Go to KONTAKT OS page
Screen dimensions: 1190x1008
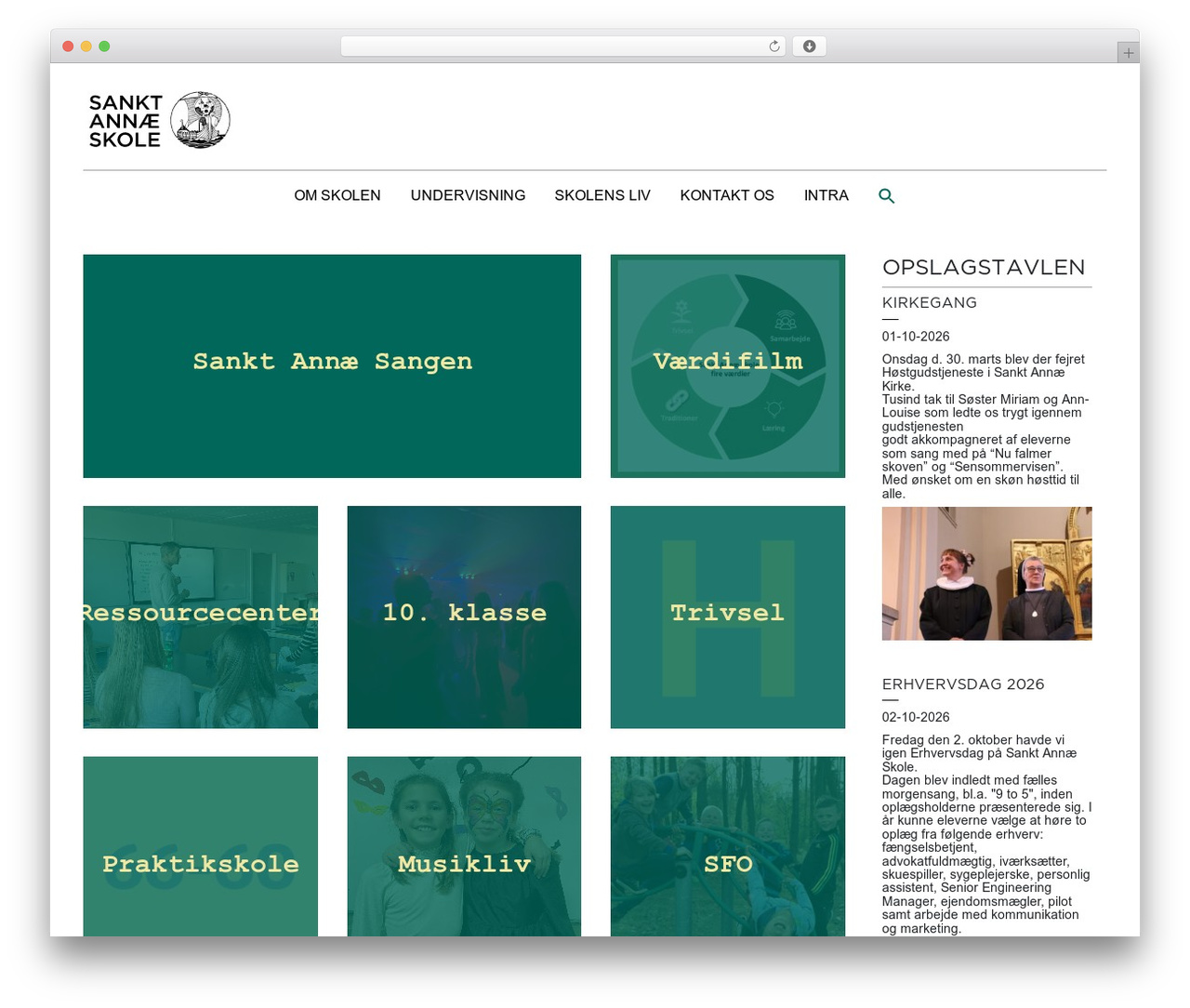click(727, 195)
